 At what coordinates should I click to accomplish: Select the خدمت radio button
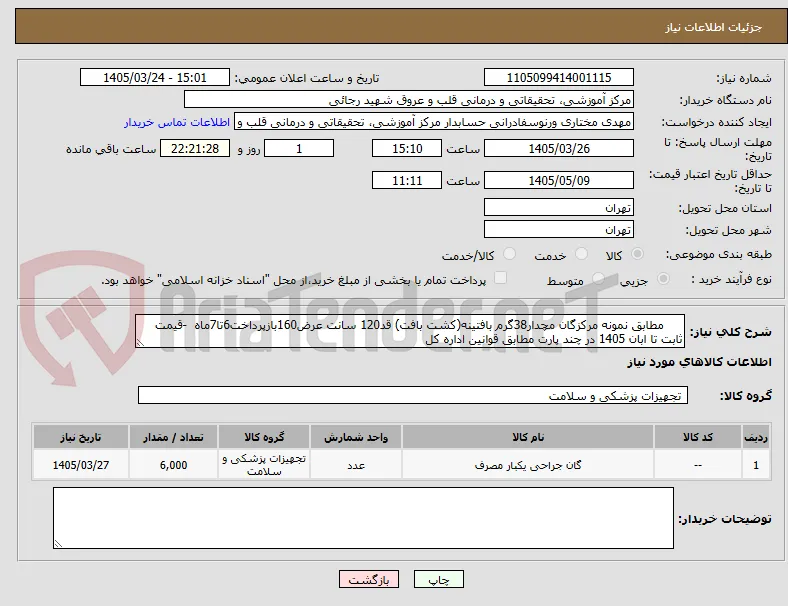[581, 254]
